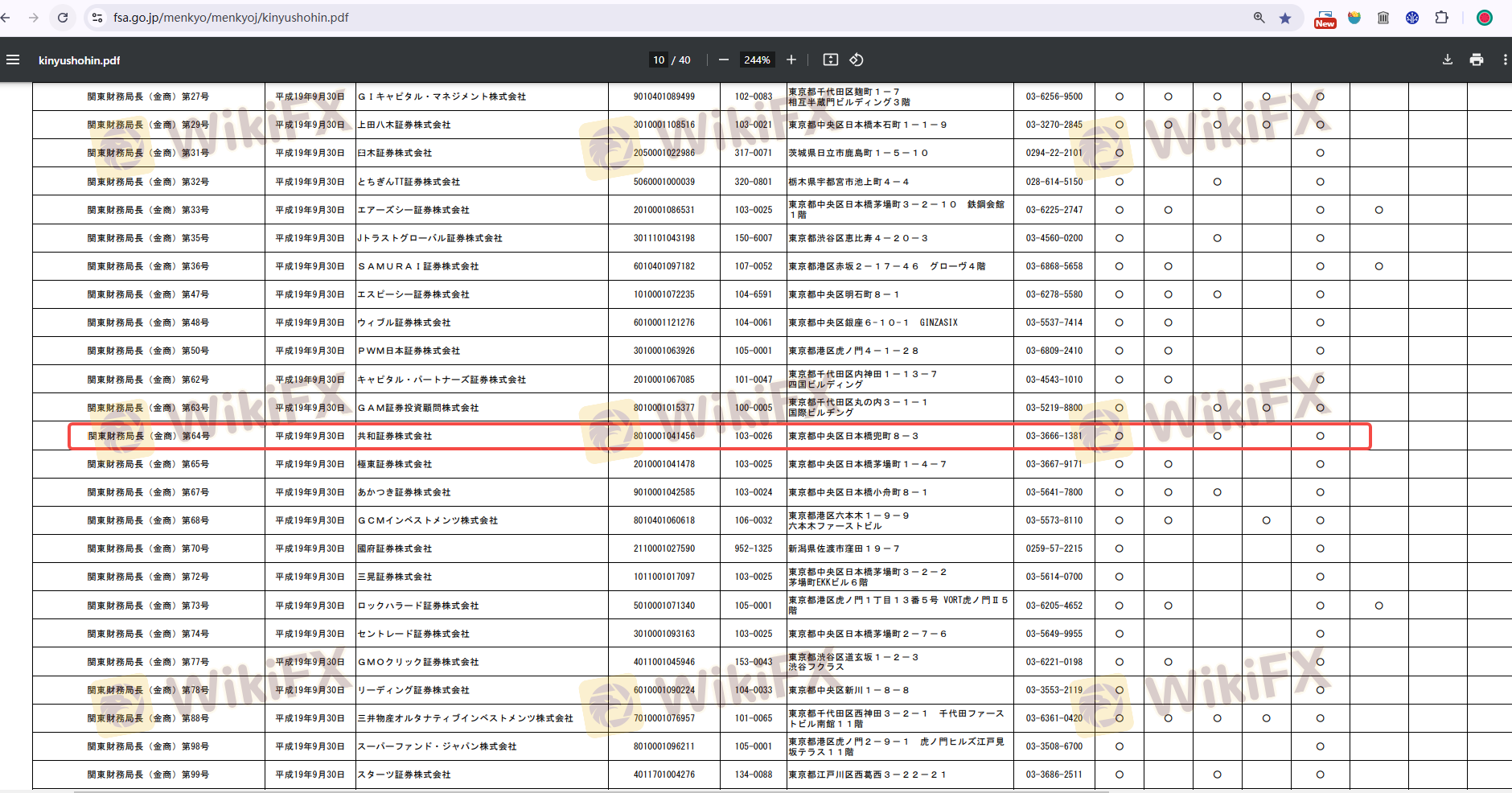Click company name 共和証券株式会社 in highlighted row
1512x793 pixels.
(x=395, y=436)
